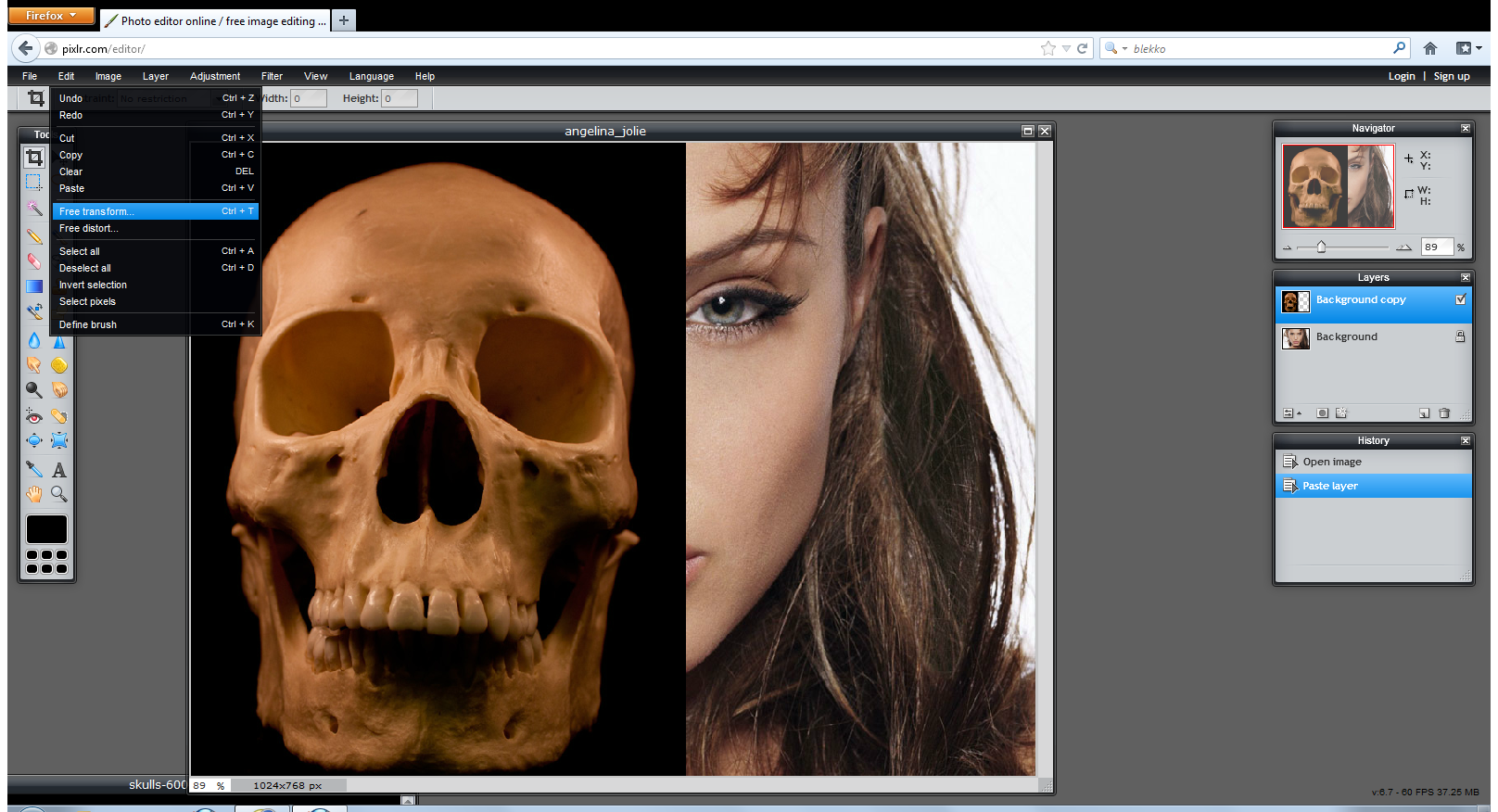Image resolution: width=1498 pixels, height=812 pixels.
Task: Choose Free transform from Edit menu
Action: [x=155, y=211]
